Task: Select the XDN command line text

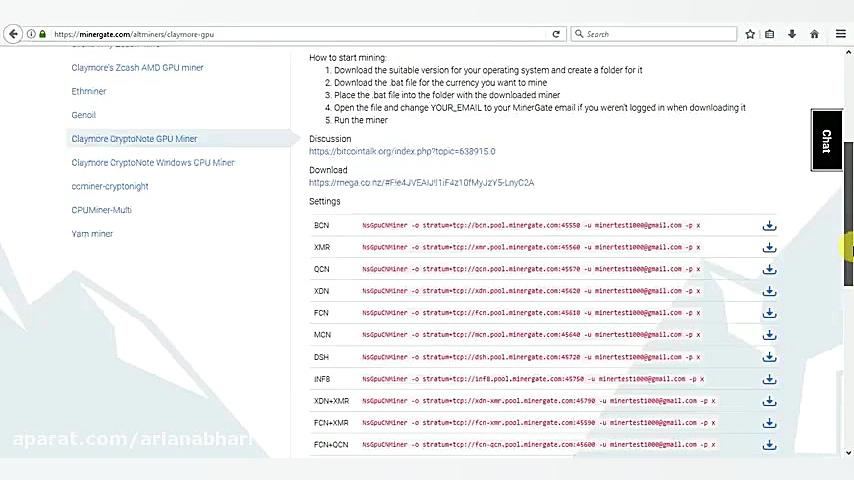Action: pyautogui.click(x=531, y=291)
